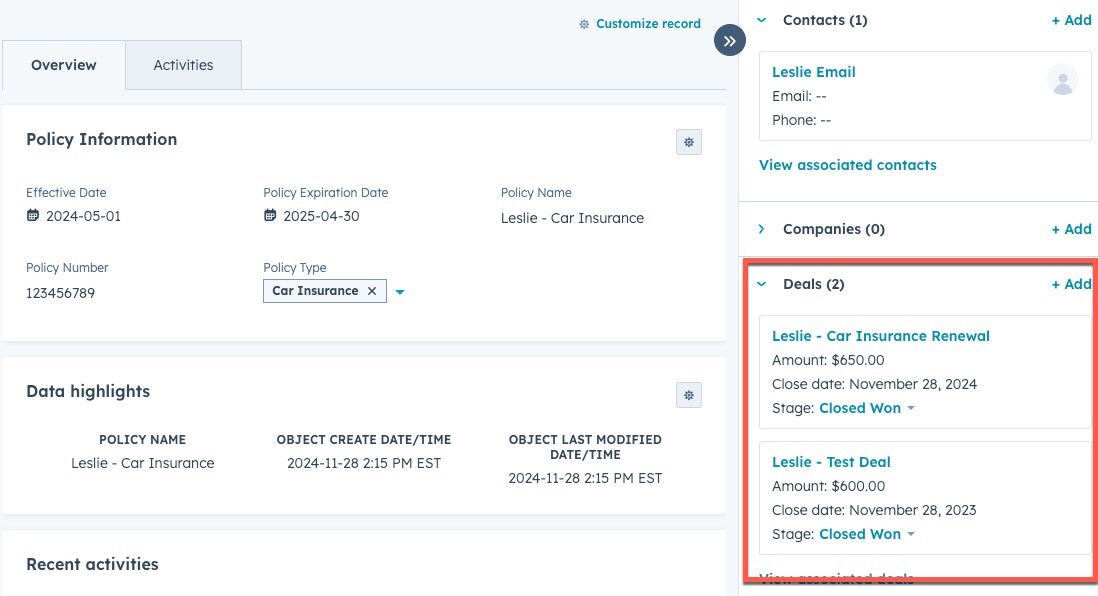The image size is (1098, 596).
Task: Click View associated contacts link
Action: click(847, 165)
